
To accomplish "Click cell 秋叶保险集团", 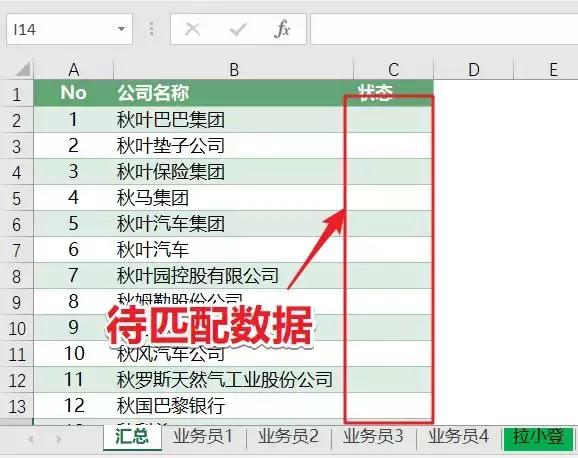I will (234, 172).
